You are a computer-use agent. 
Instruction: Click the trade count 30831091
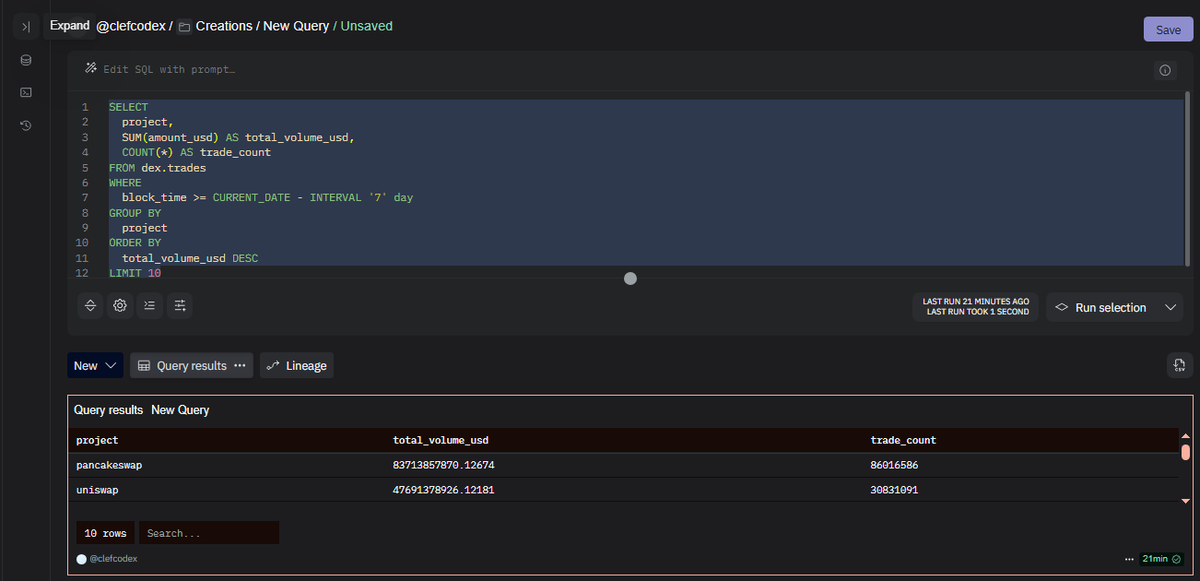pos(895,490)
